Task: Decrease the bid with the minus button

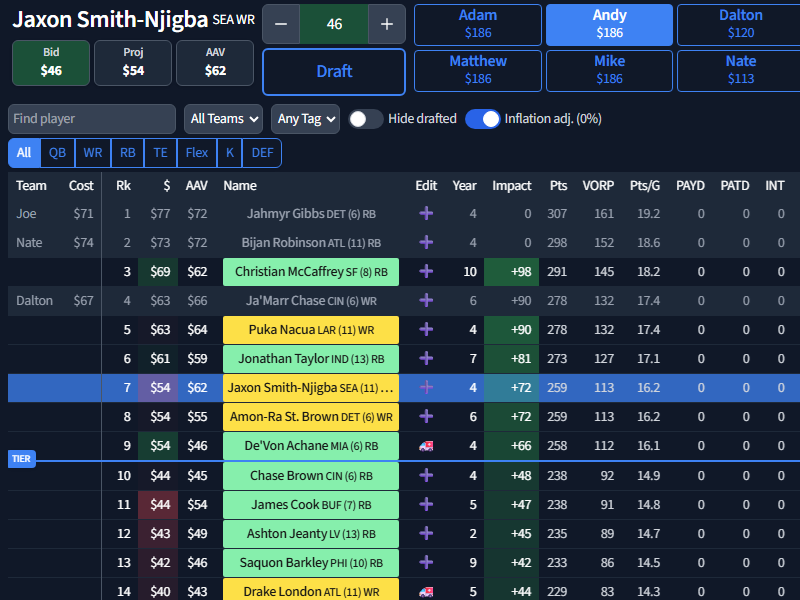Action: point(281,24)
